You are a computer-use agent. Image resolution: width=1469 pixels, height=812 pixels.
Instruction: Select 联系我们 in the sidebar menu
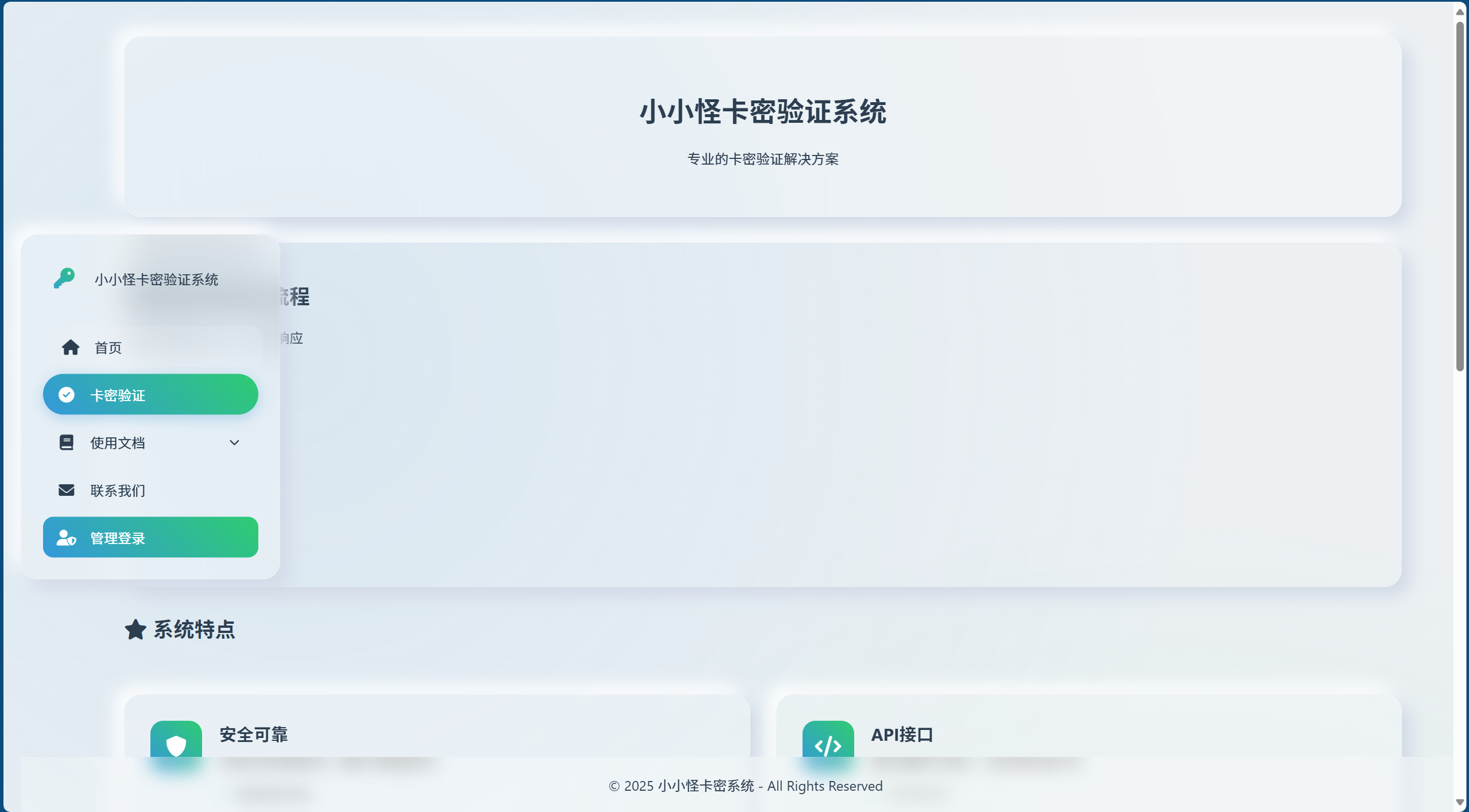coord(118,490)
